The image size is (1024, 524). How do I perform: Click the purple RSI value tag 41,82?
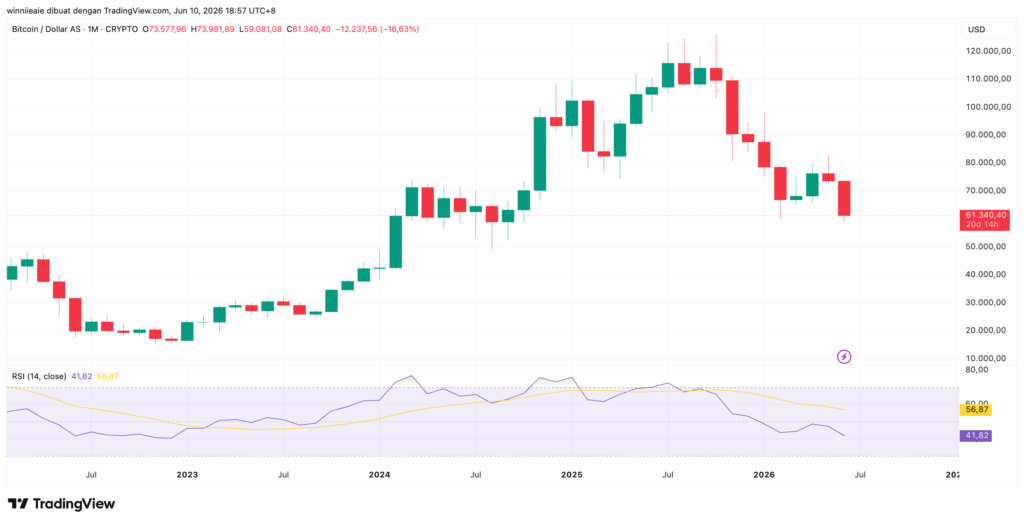tap(975, 436)
